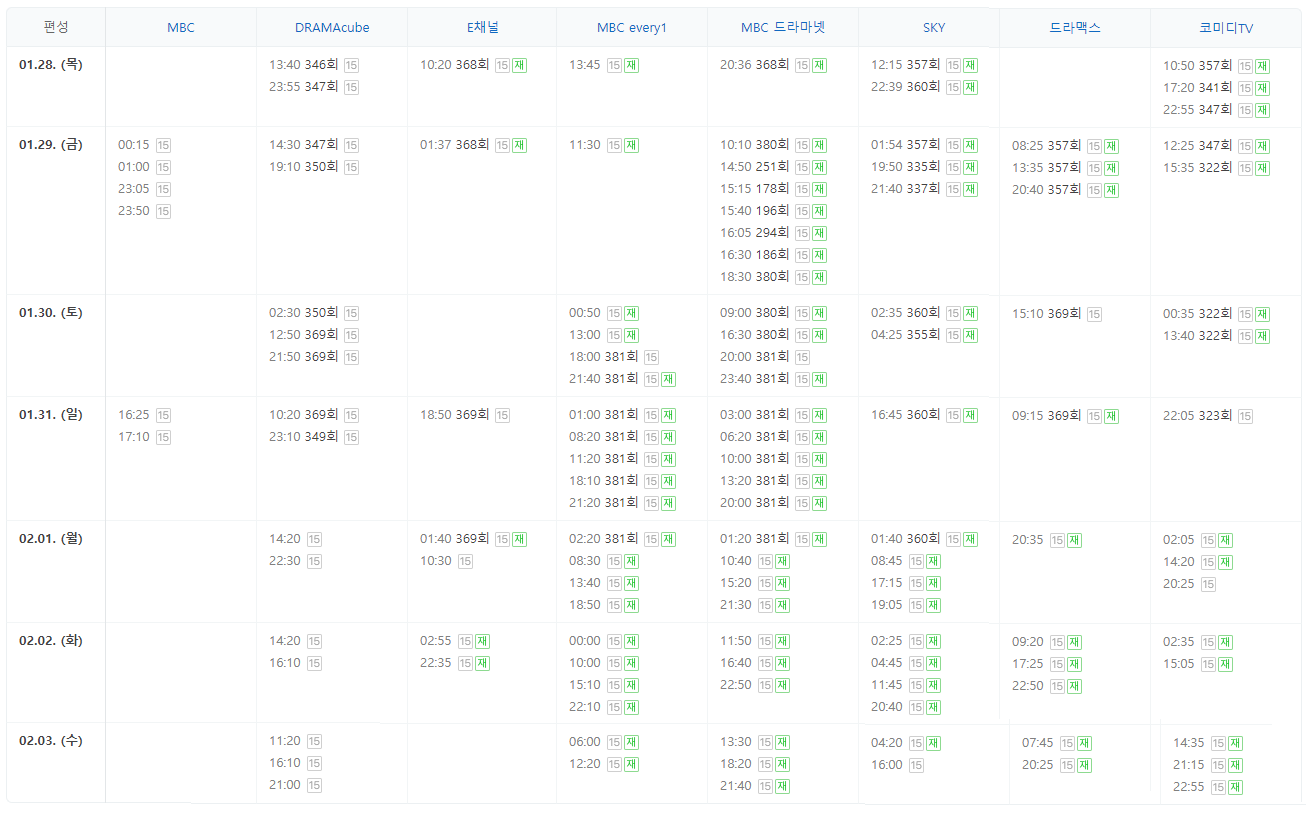The width and height of the screenshot is (1314, 813).
Task: Select the 01.31. (일) date row label
Action: coord(51,414)
